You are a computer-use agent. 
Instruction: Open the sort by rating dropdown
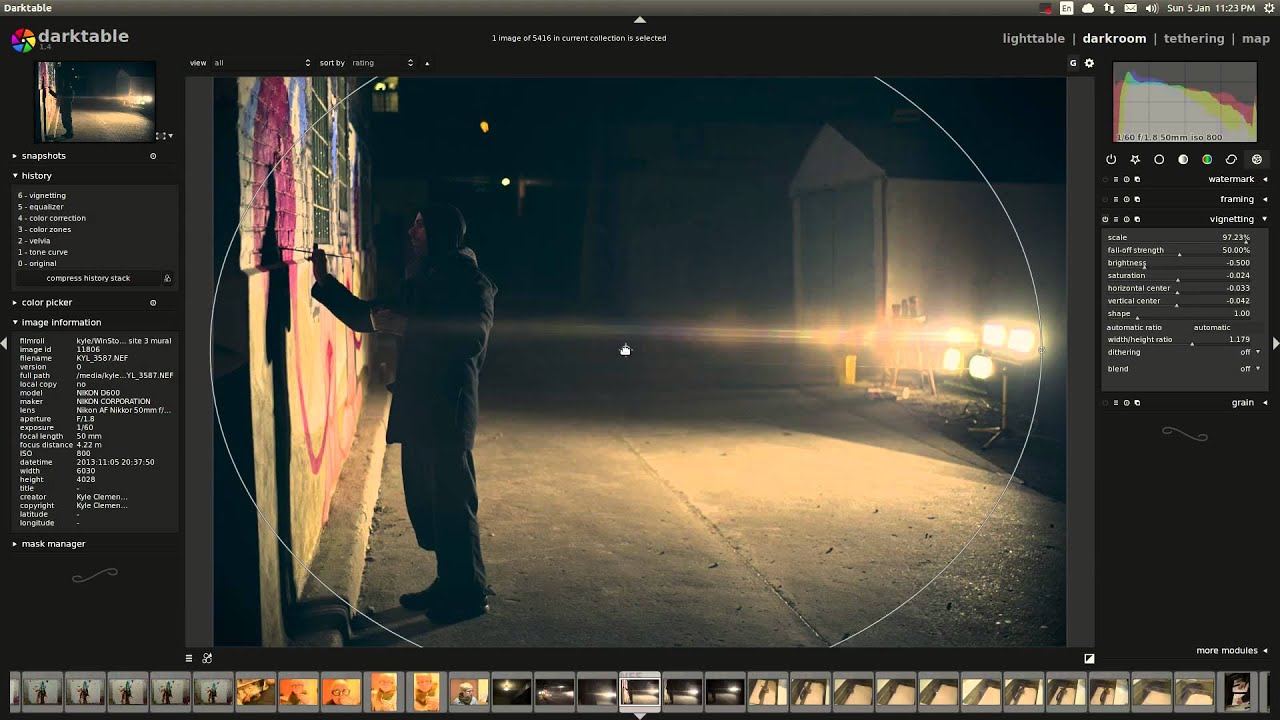pos(382,63)
